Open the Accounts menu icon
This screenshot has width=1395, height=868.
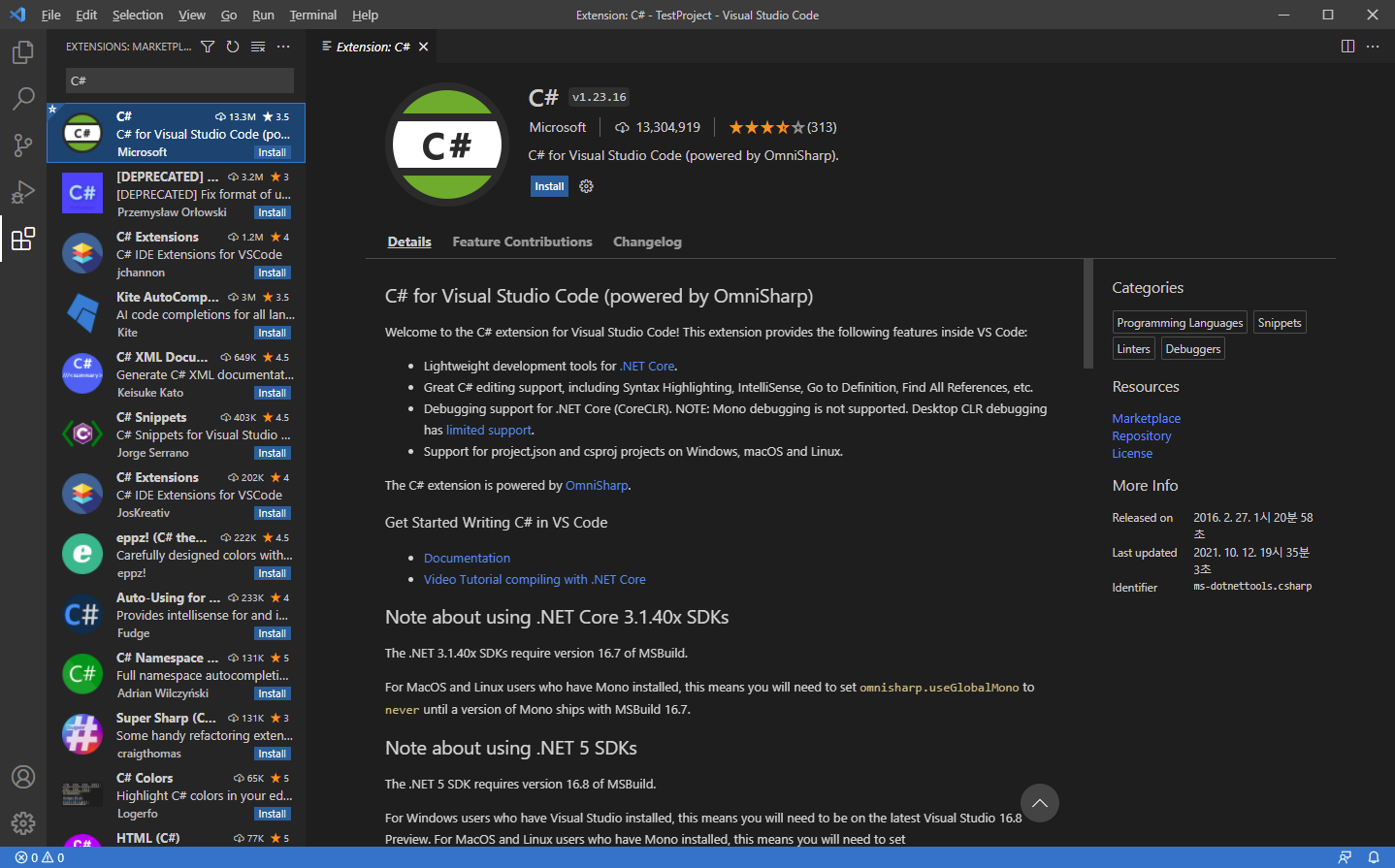click(x=23, y=777)
